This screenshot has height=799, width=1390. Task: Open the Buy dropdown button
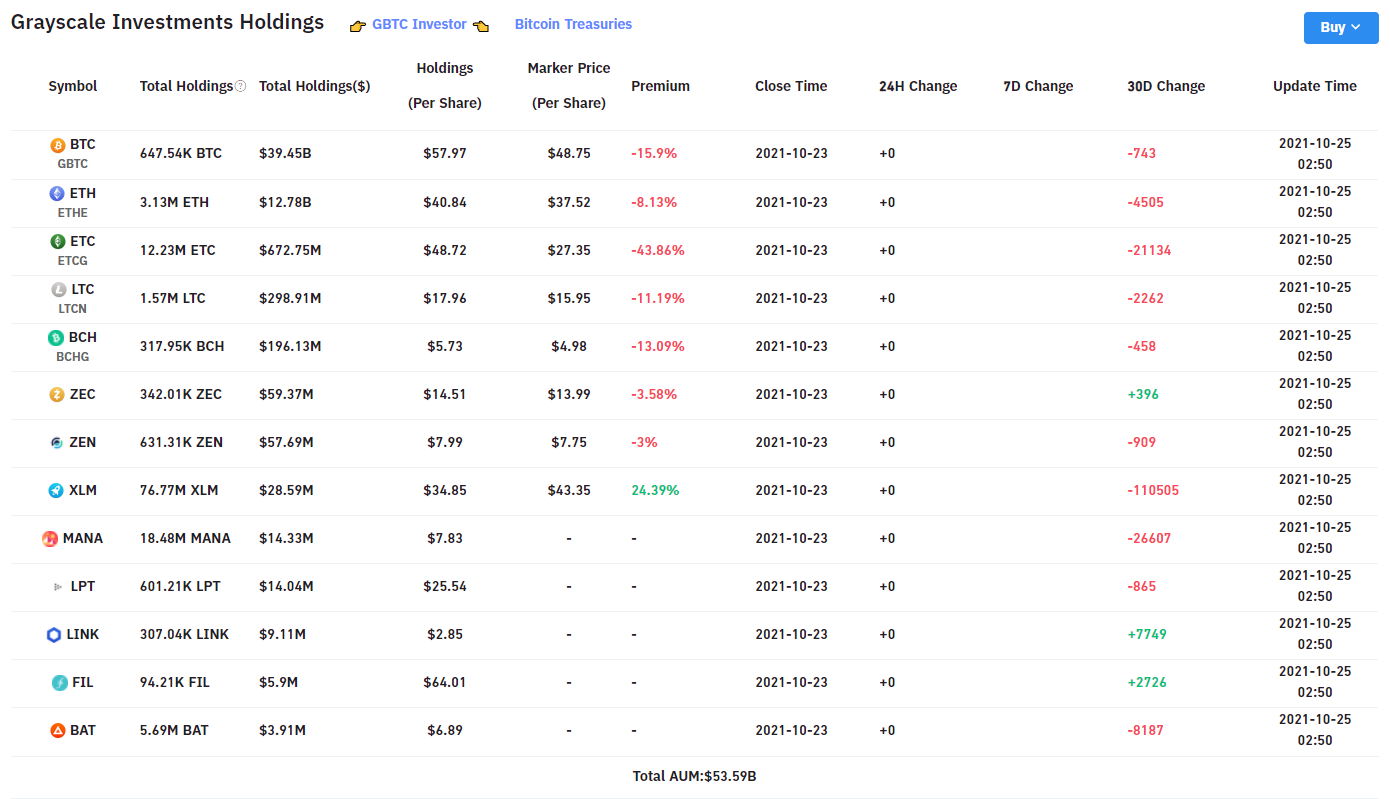pyautogui.click(x=1340, y=27)
